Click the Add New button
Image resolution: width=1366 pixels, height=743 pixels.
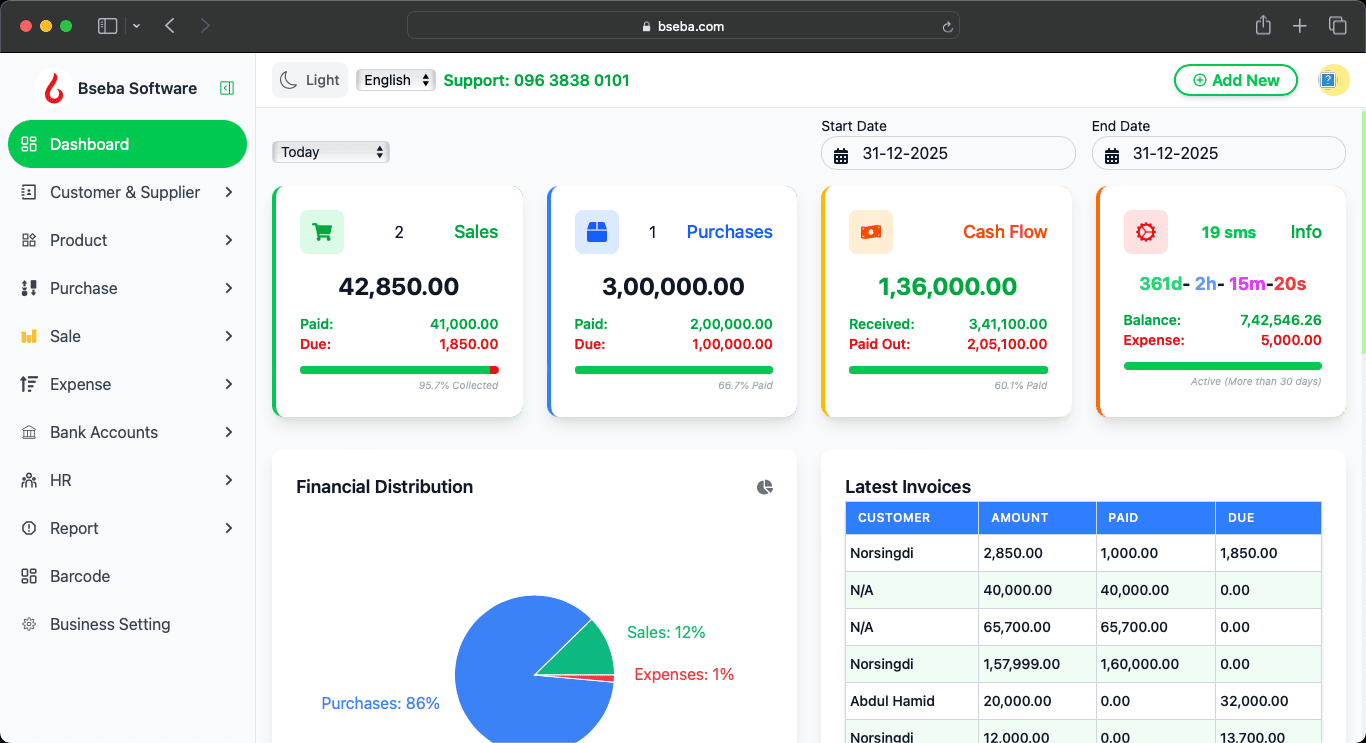[x=1235, y=80]
